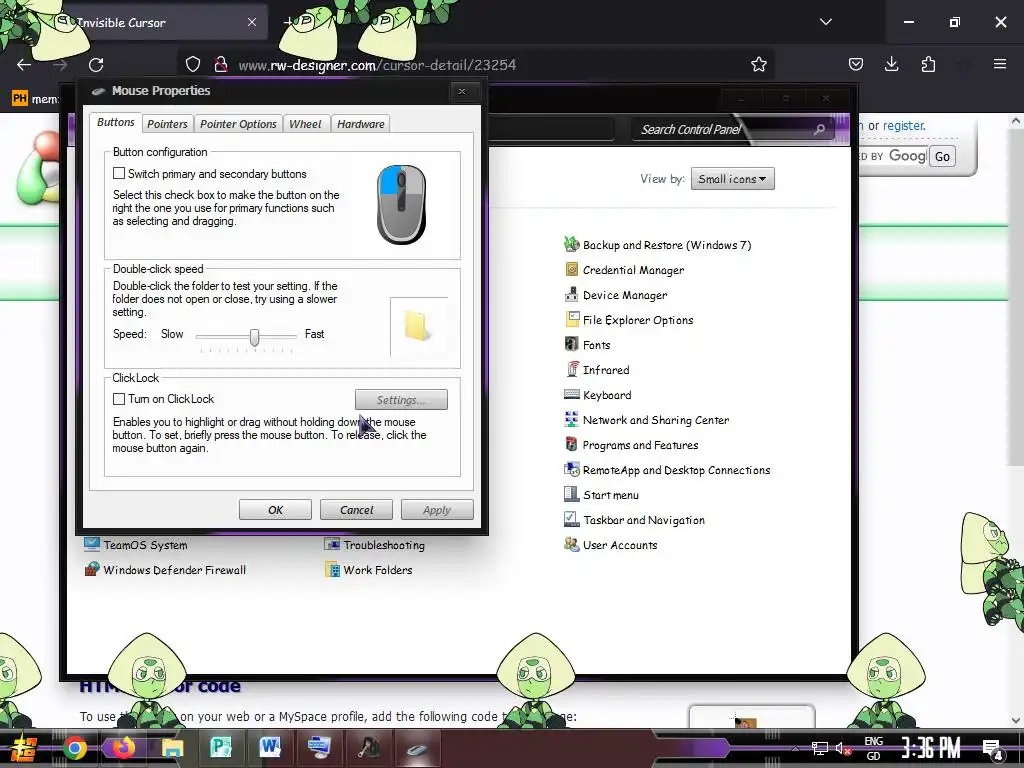Click the Apply button
The width and height of the screenshot is (1024, 768).
pyautogui.click(x=437, y=509)
